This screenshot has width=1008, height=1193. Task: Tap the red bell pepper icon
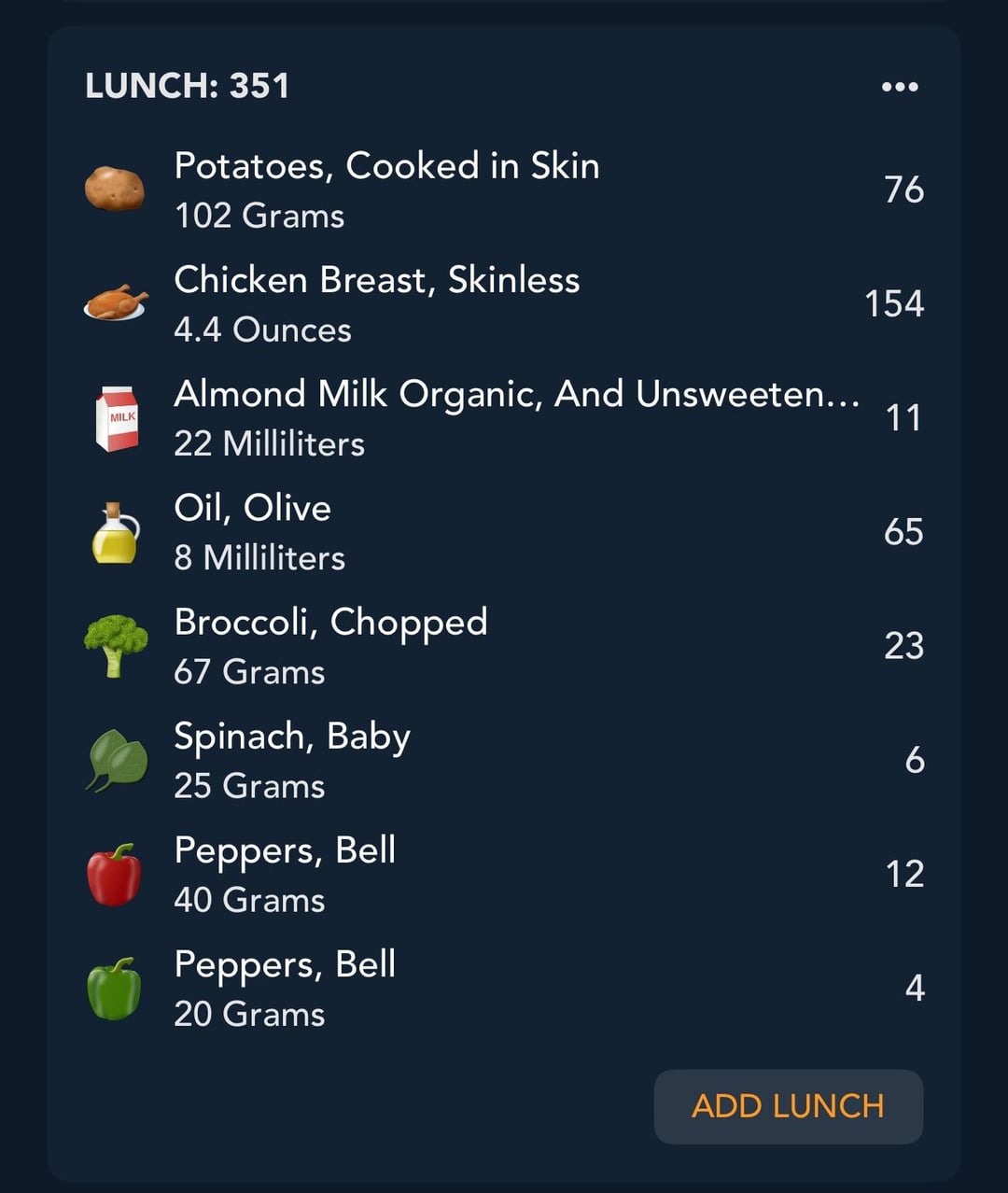114,875
